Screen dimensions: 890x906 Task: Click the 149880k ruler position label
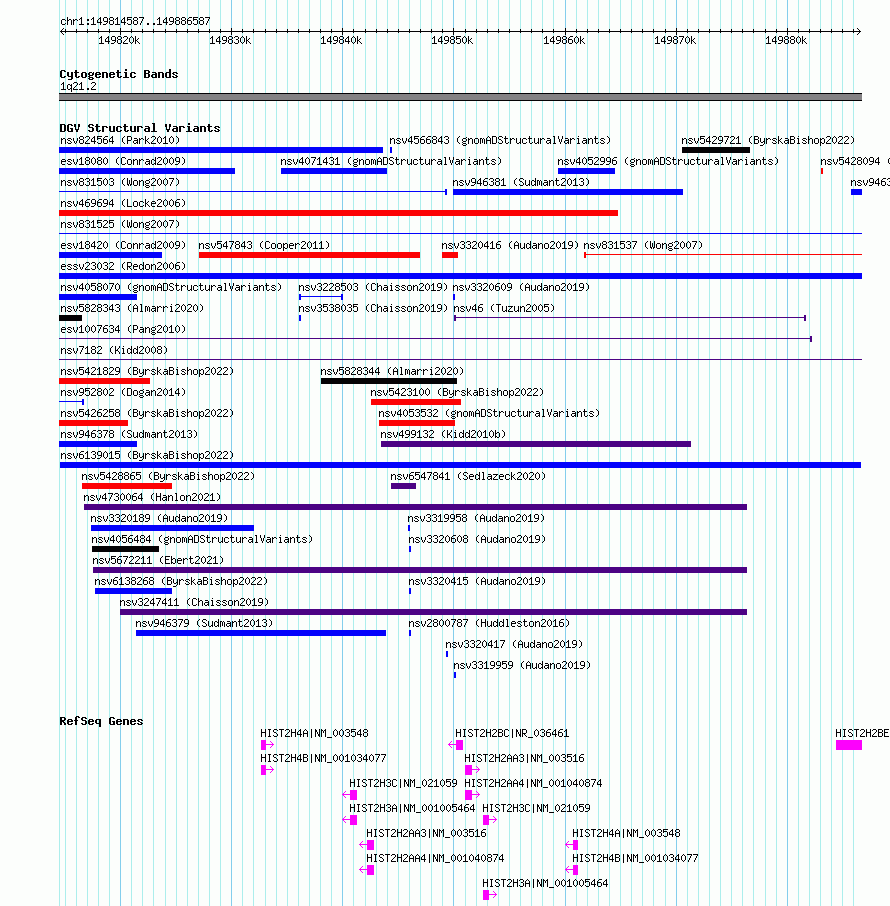786,40
